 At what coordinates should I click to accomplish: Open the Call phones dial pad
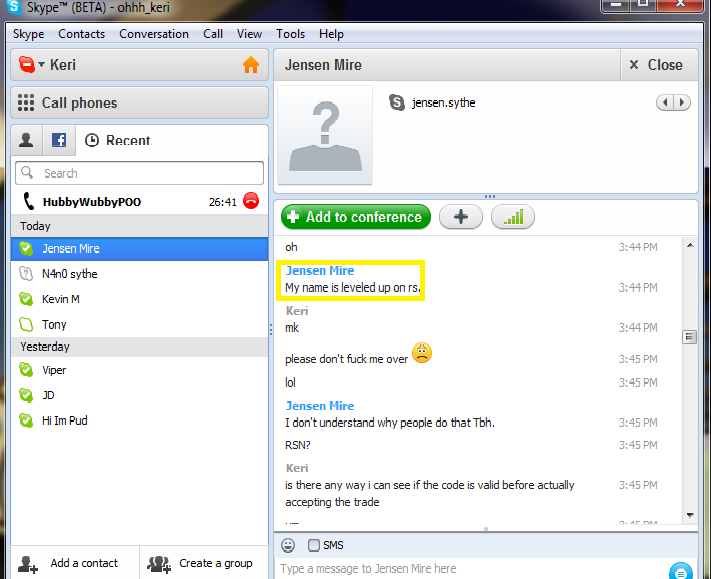tap(139, 103)
